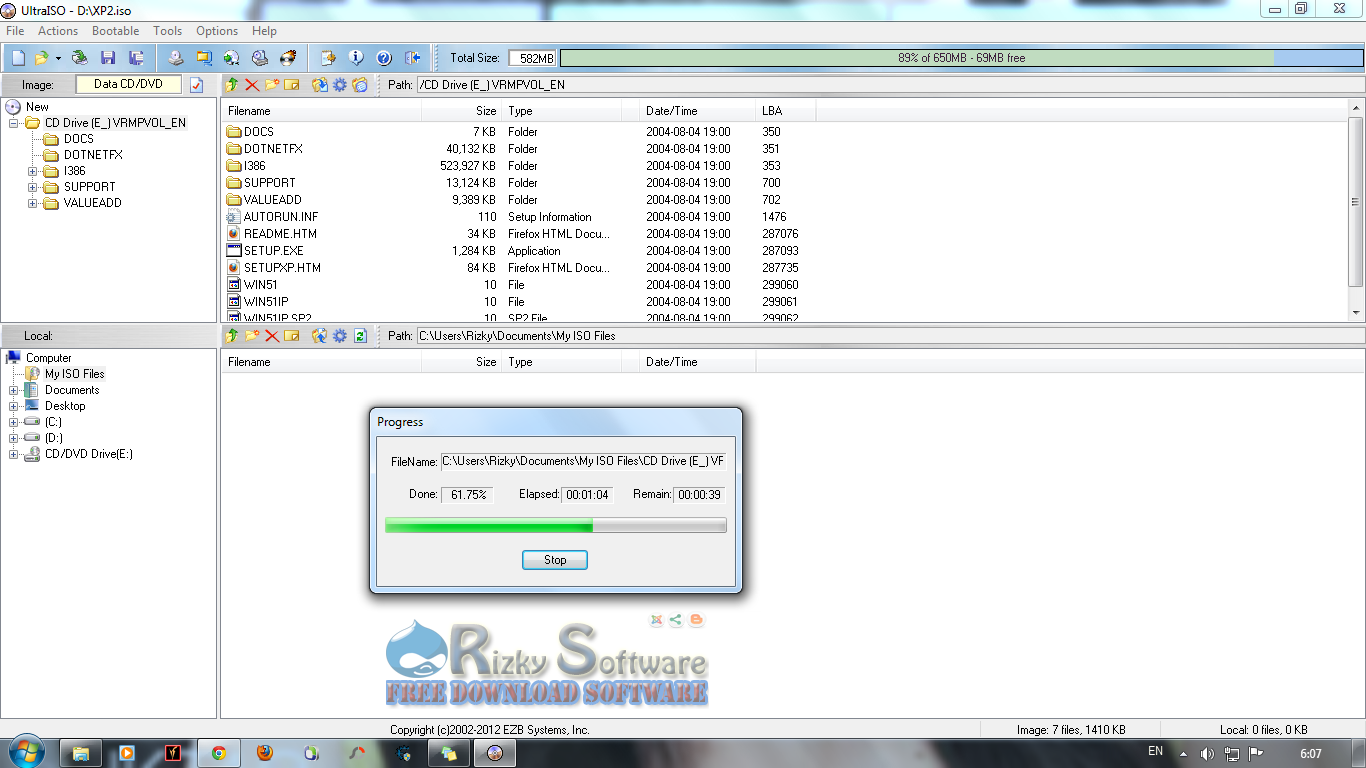This screenshot has width=1366, height=768.
Task: Select the AUTORUN.INF file row
Action: (x=520, y=217)
